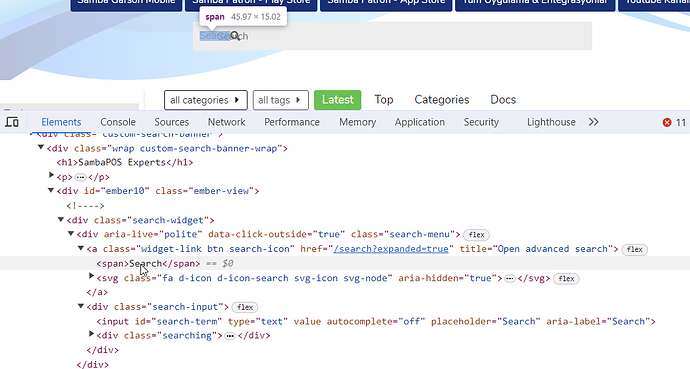The width and height of the screenshot is (690, 369).
Task: Collapse the ember10 div node
Action: [51, 190]
